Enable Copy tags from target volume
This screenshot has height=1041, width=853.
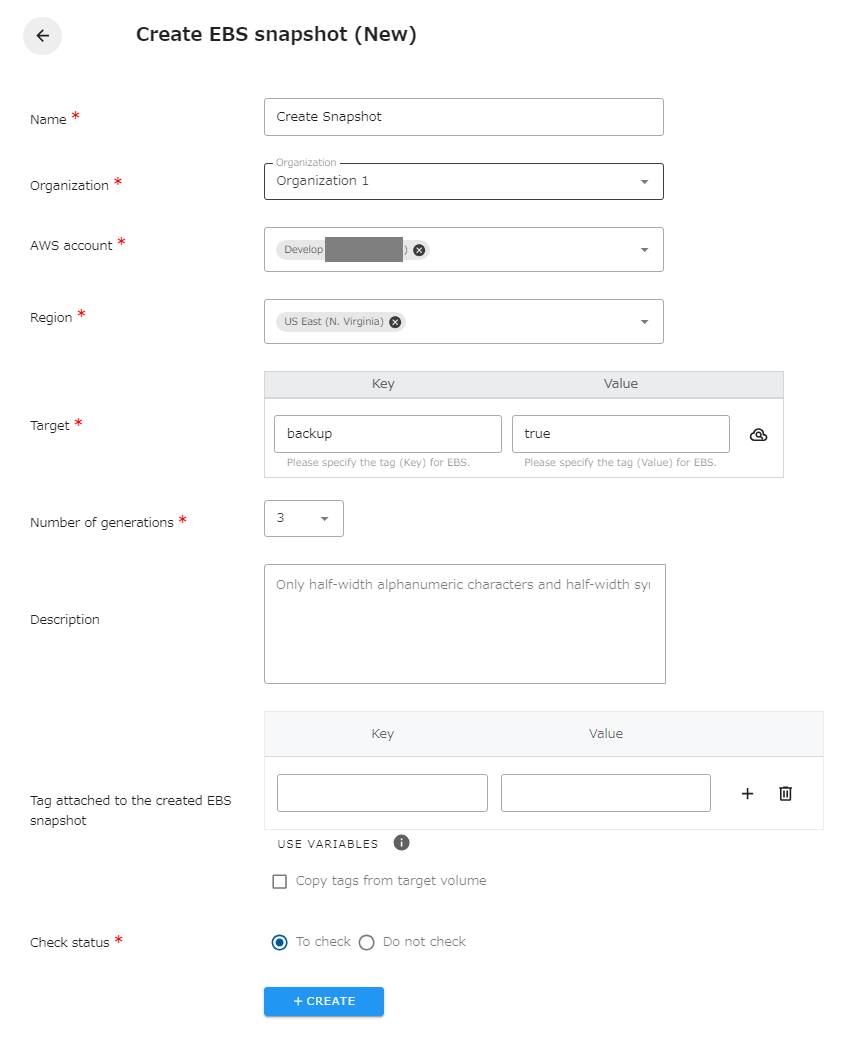[x=279, y=881]
